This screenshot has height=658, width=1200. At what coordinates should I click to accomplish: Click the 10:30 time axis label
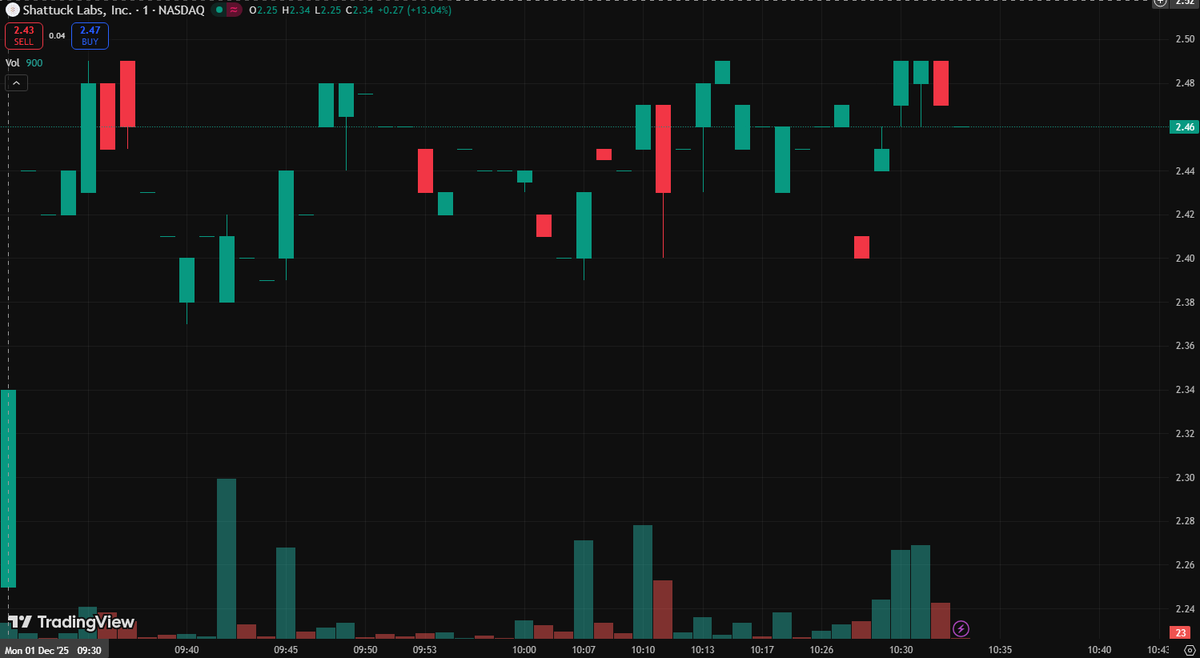901,649
